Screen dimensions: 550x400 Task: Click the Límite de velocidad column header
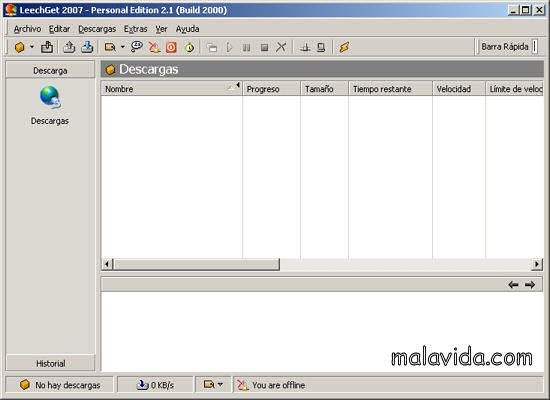[515, 89]
